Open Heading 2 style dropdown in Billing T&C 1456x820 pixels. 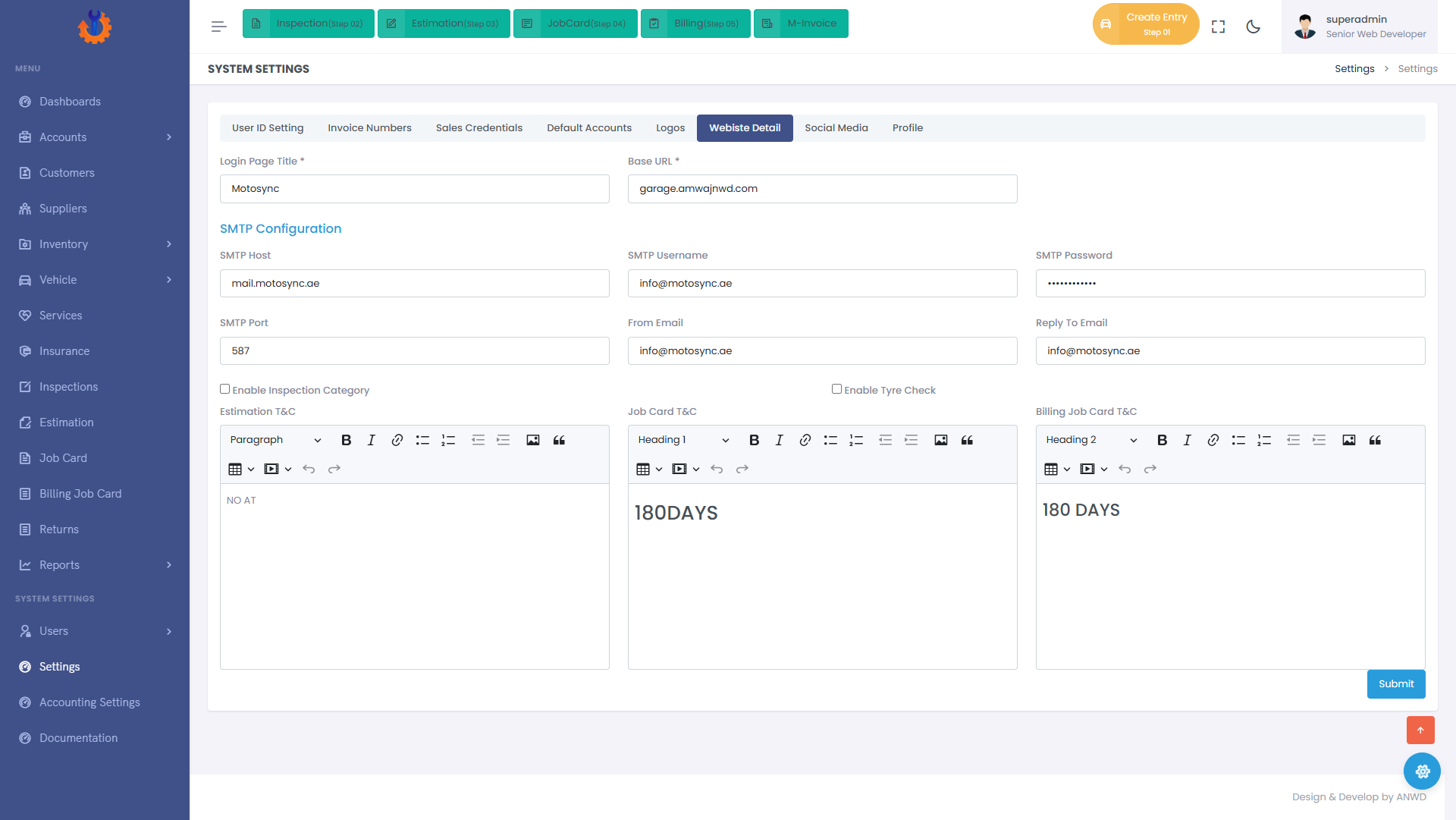click(1092, 440)
